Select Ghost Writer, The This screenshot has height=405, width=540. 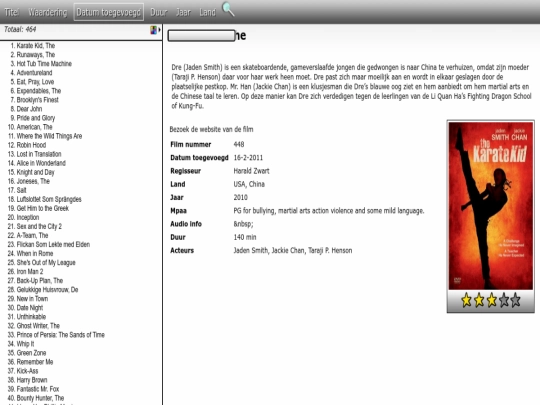(x=38, y=326)
